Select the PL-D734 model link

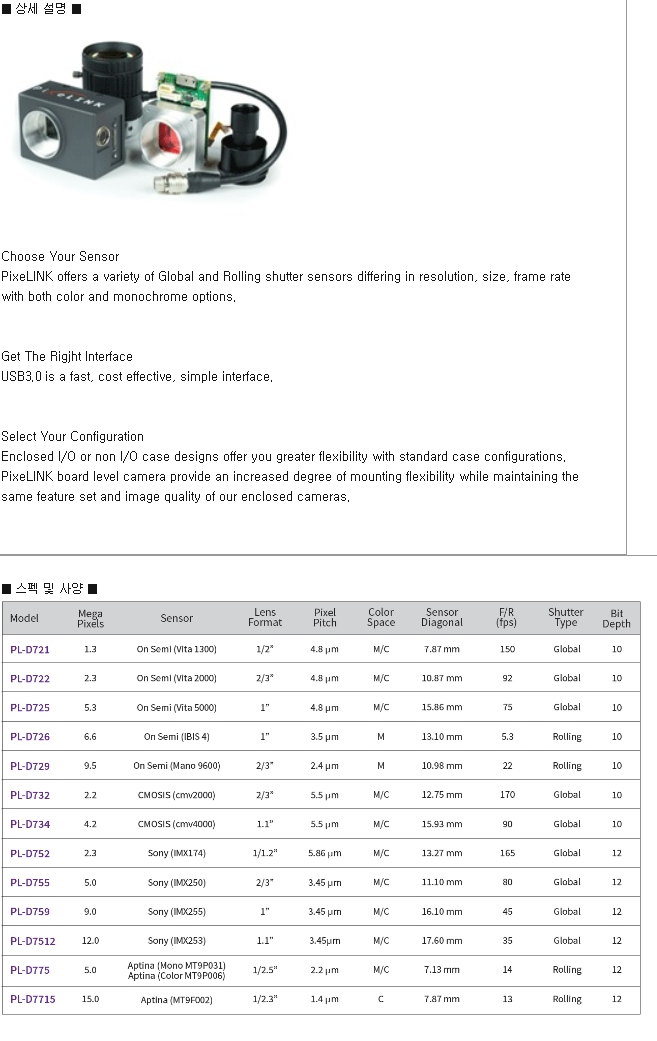pos(30,824)
